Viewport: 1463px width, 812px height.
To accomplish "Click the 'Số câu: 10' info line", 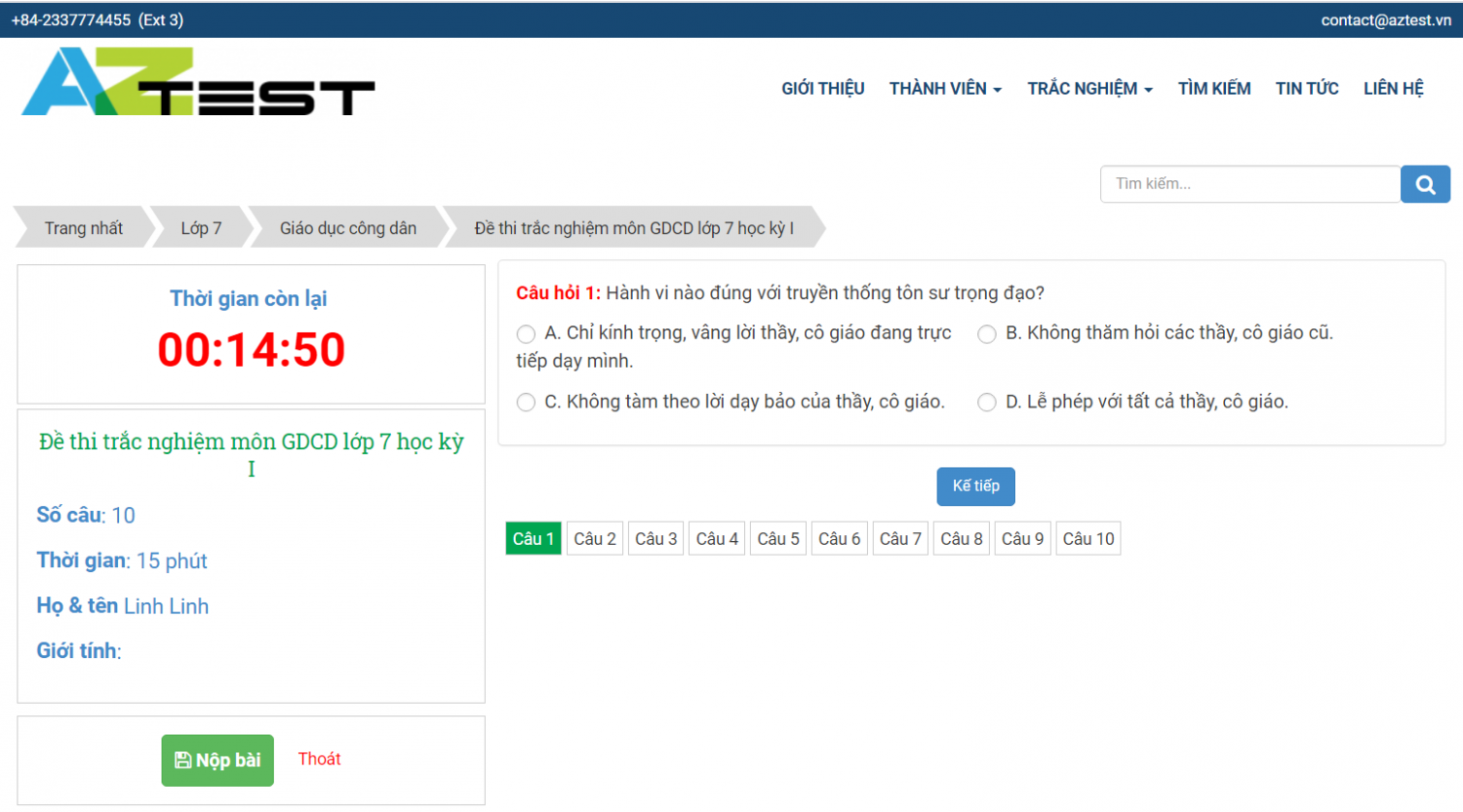I will coord(86,516).
